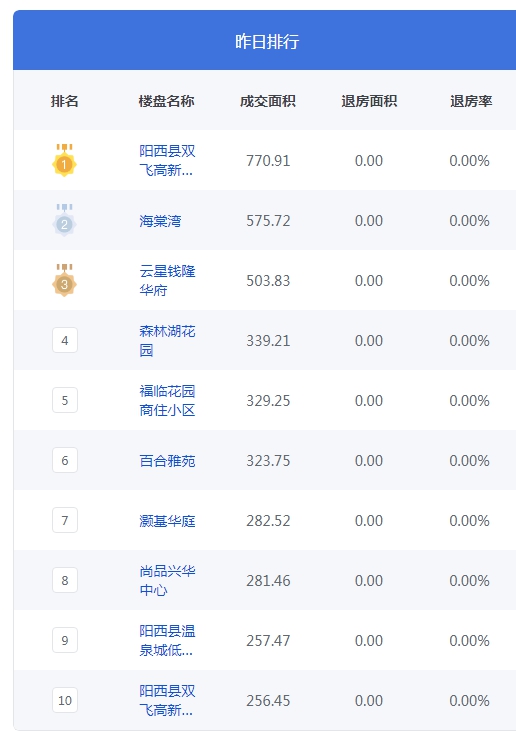Click the 退房率 column header

[471, 101]
